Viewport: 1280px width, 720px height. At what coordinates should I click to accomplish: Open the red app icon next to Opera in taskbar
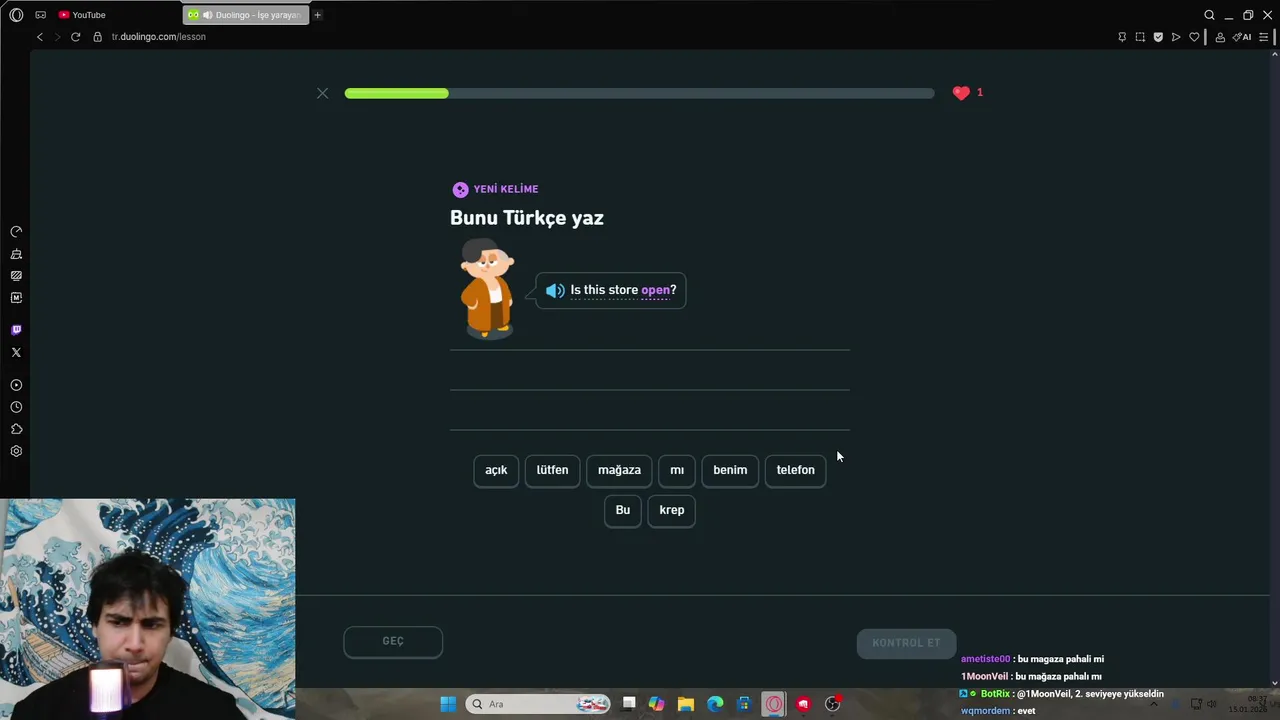(803, 704)
